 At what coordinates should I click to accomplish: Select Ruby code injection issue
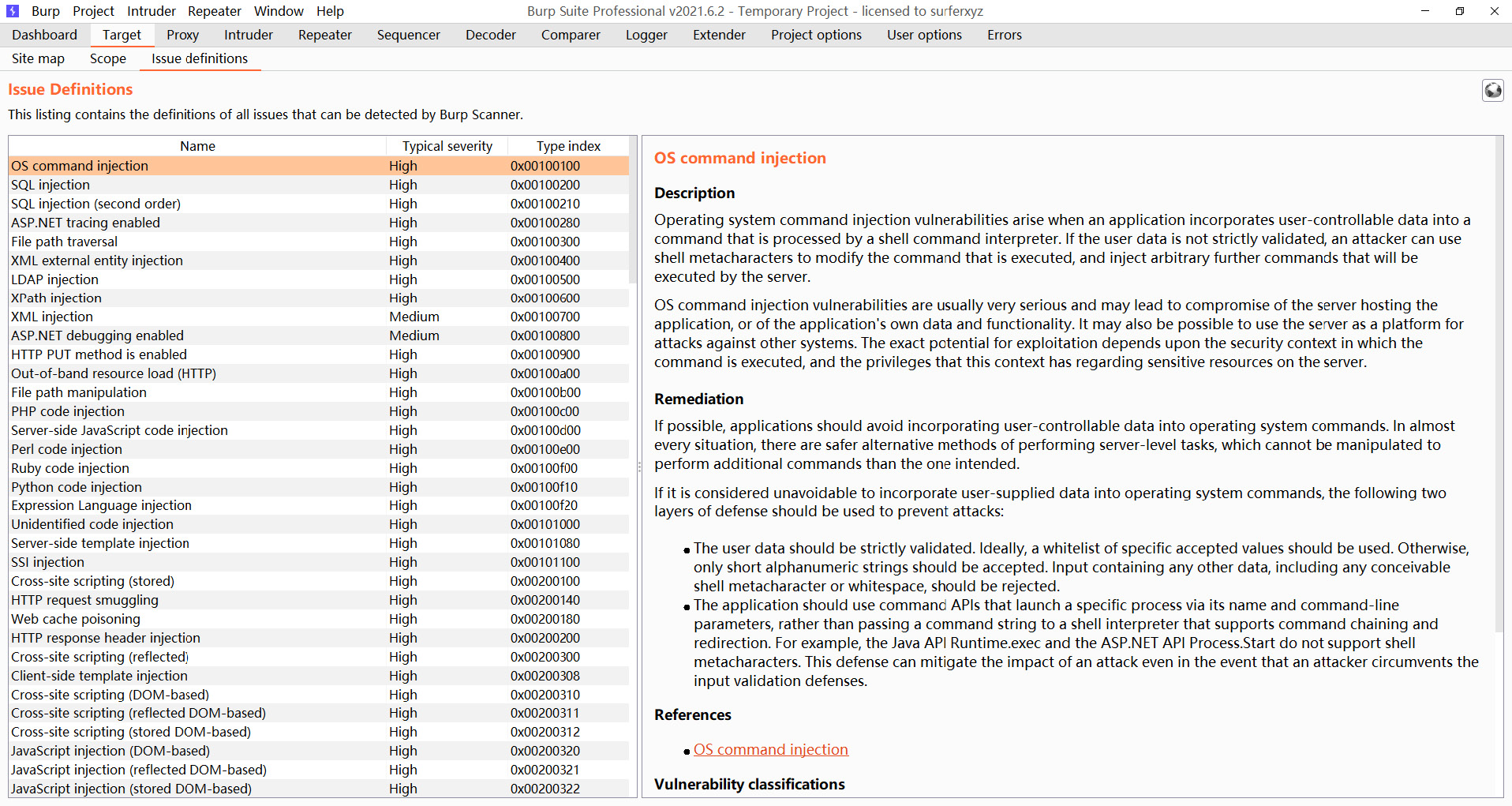click(319, 468)
